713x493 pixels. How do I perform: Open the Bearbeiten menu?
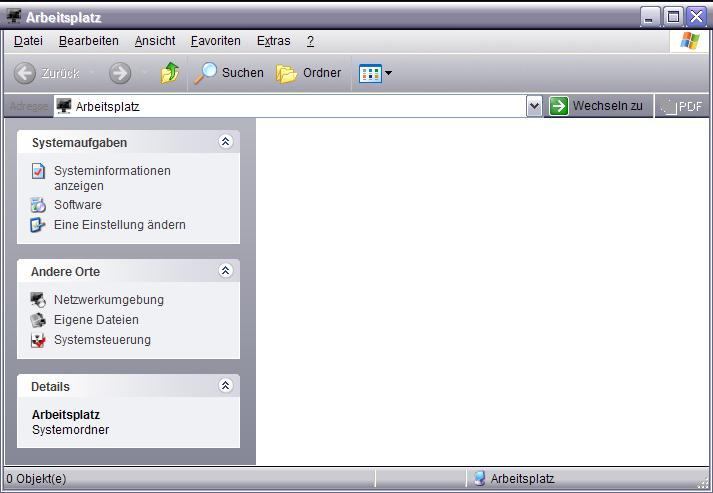pyautogui.click(x=89, y=41)
